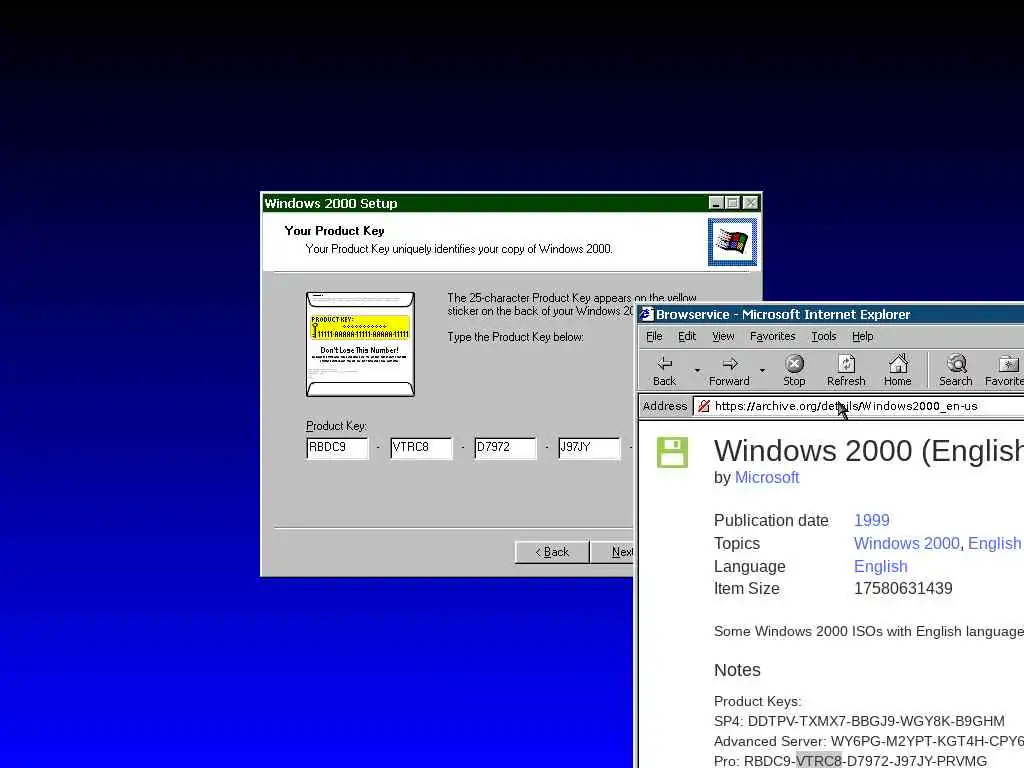Viewport: 1024px width, 768px height.
Task: Click the second product key field VTRC8
Action: point(421,448)
